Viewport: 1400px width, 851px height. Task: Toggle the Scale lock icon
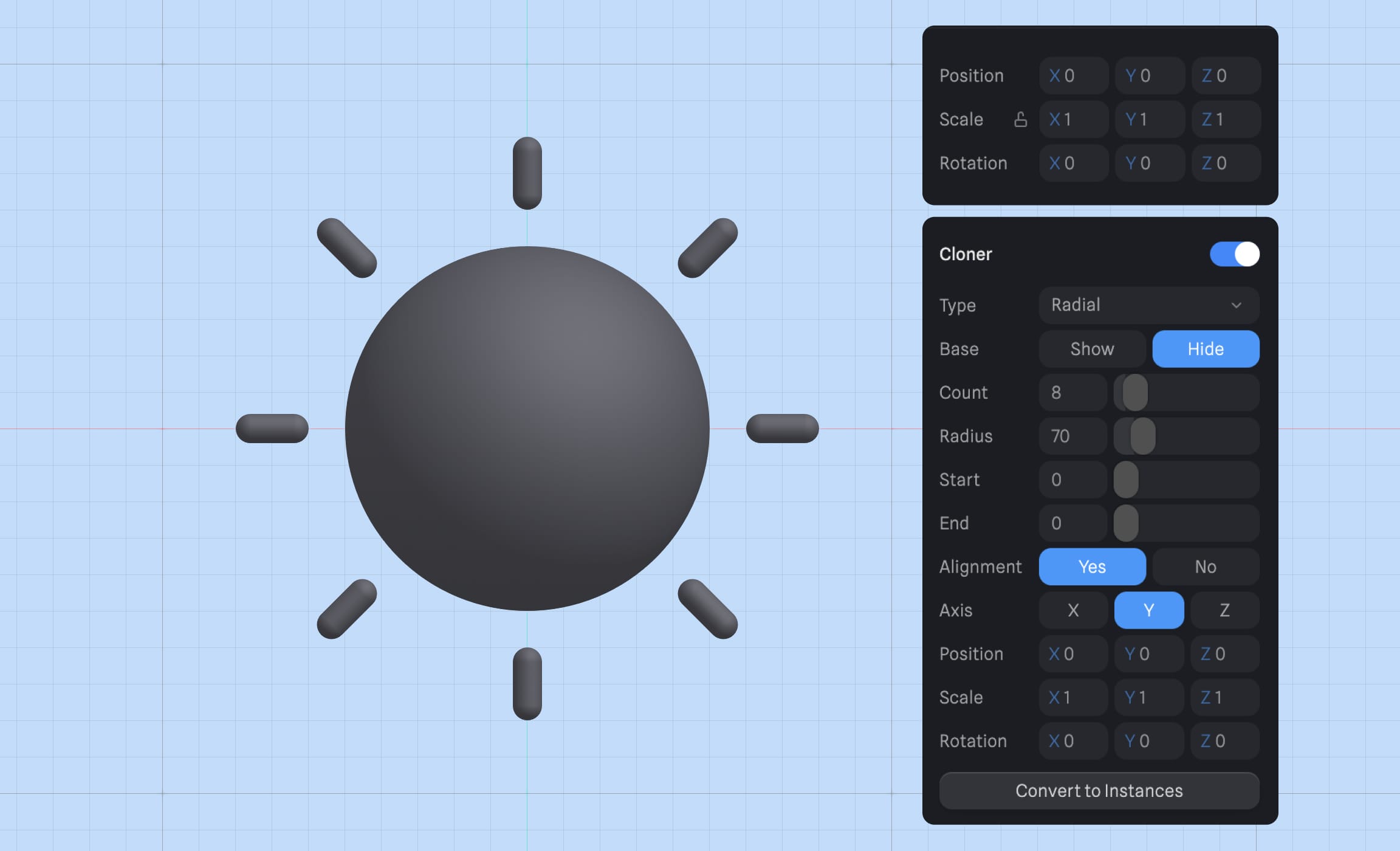(1021, 119)
